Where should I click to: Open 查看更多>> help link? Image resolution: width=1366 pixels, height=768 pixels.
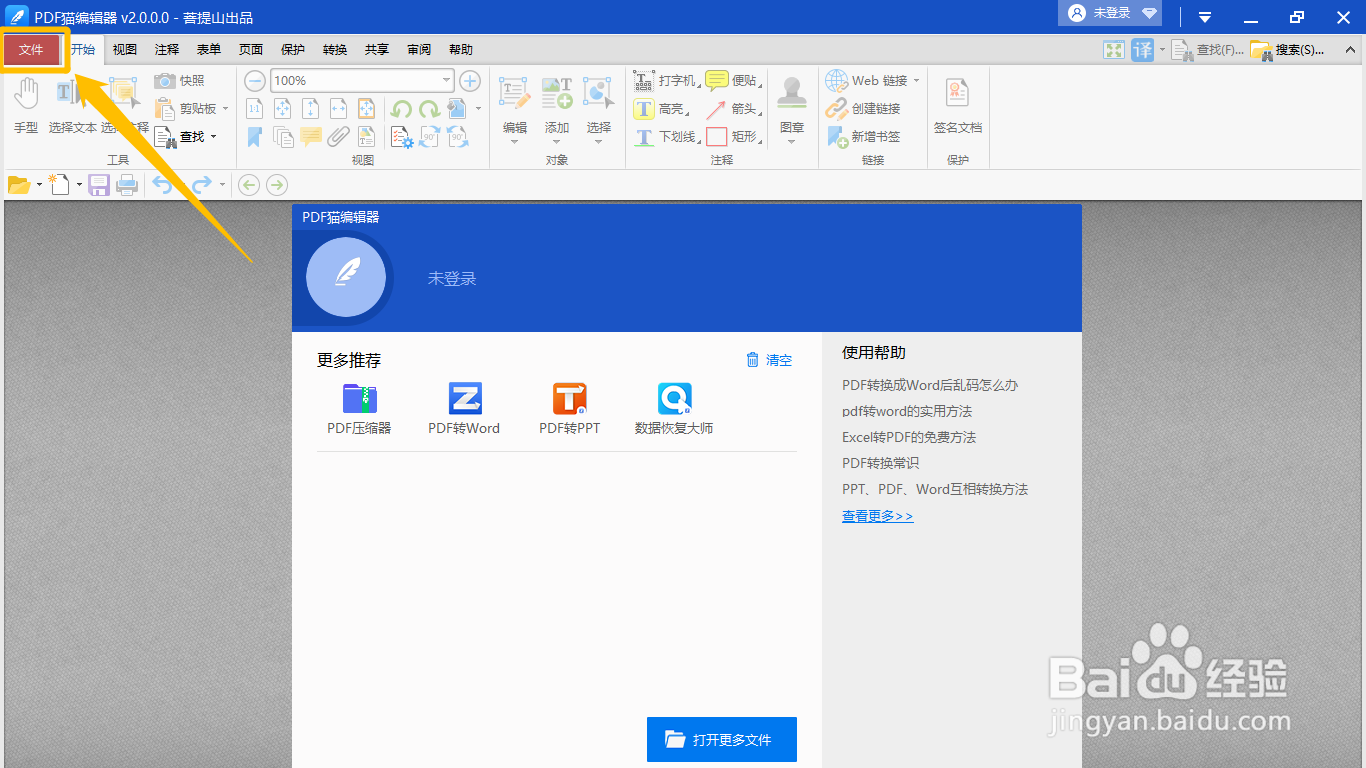(878, 516)
